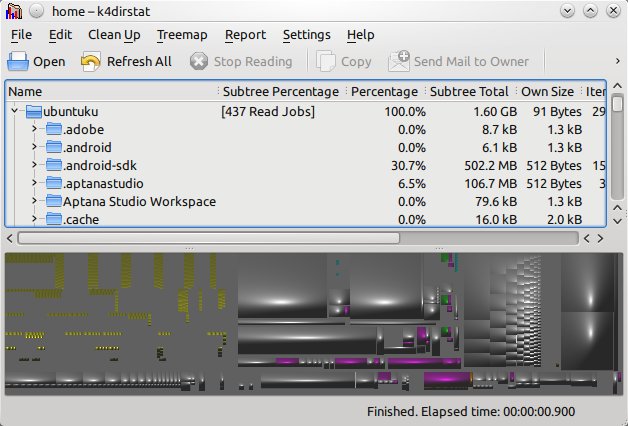
Task: Open the Treemap menu
Action: [x=182, y=35]
